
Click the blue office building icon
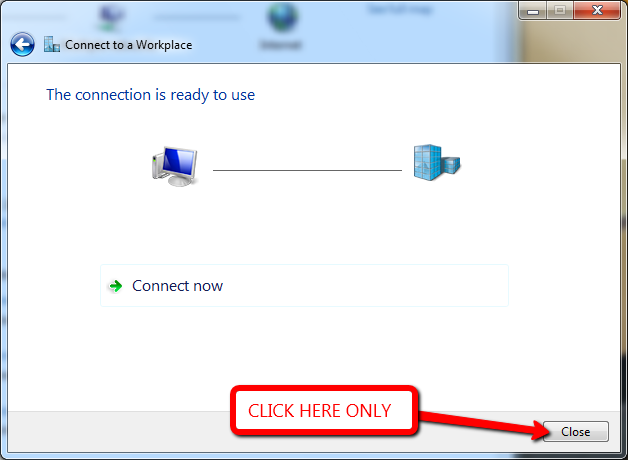point(437,163)
